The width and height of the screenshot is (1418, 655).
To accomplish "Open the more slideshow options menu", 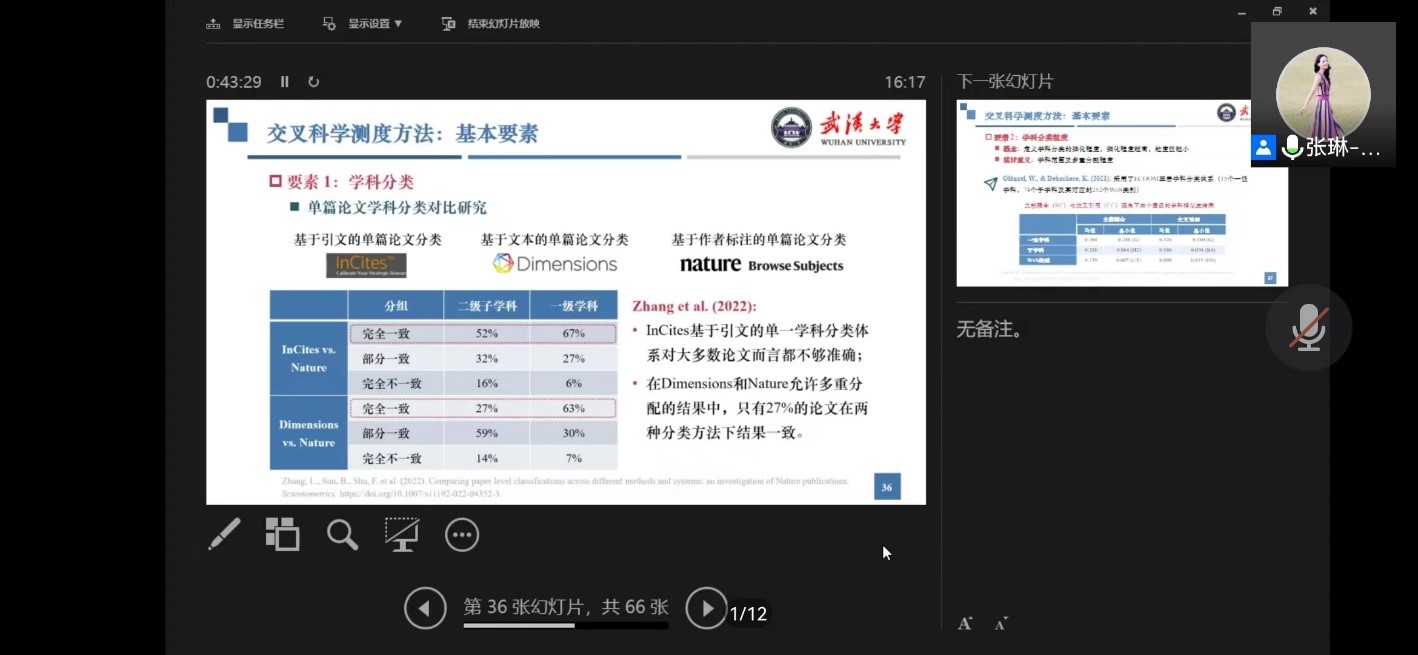I will (x=462, y=535).
